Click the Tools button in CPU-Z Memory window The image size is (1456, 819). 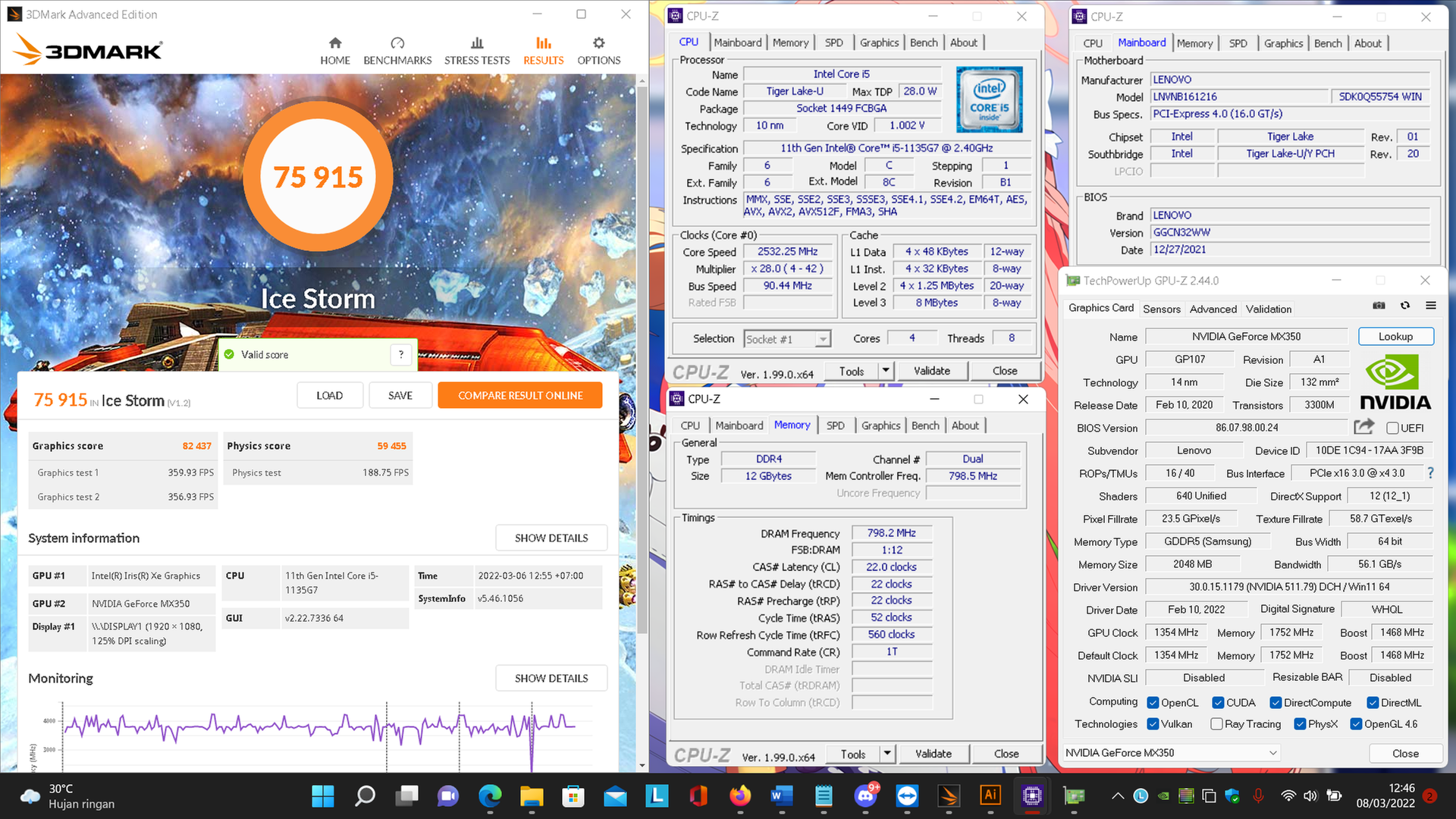pyautogui.click(x=852, y=753)
